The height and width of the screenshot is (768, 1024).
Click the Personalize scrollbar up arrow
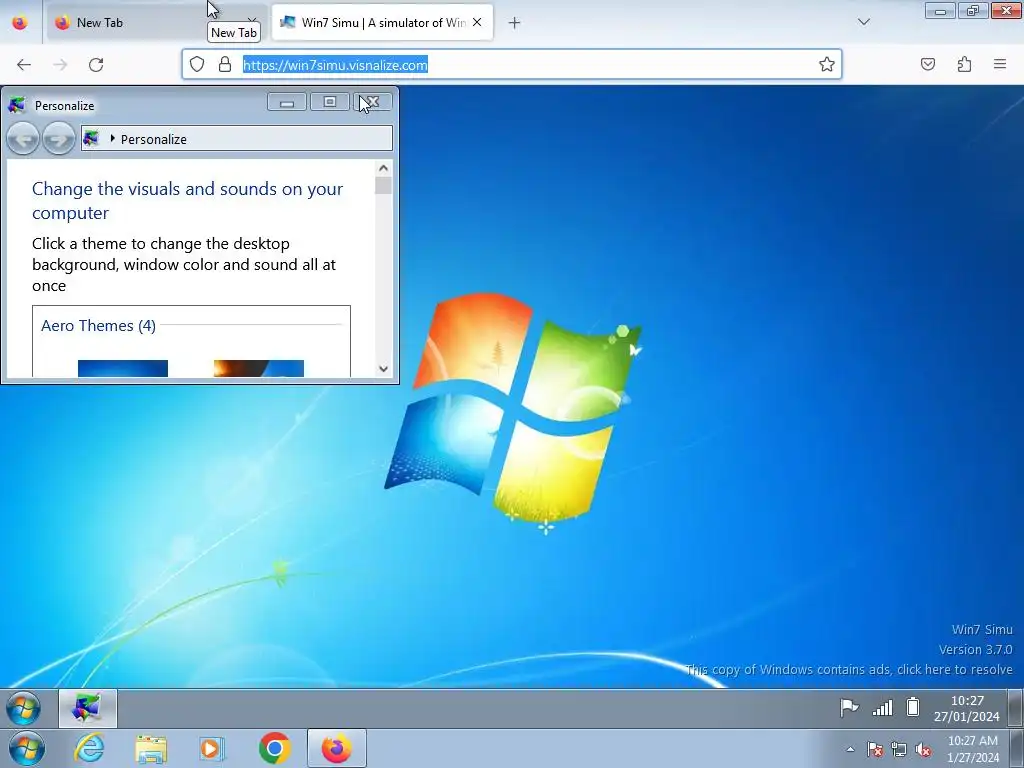[x=383, y=168]
